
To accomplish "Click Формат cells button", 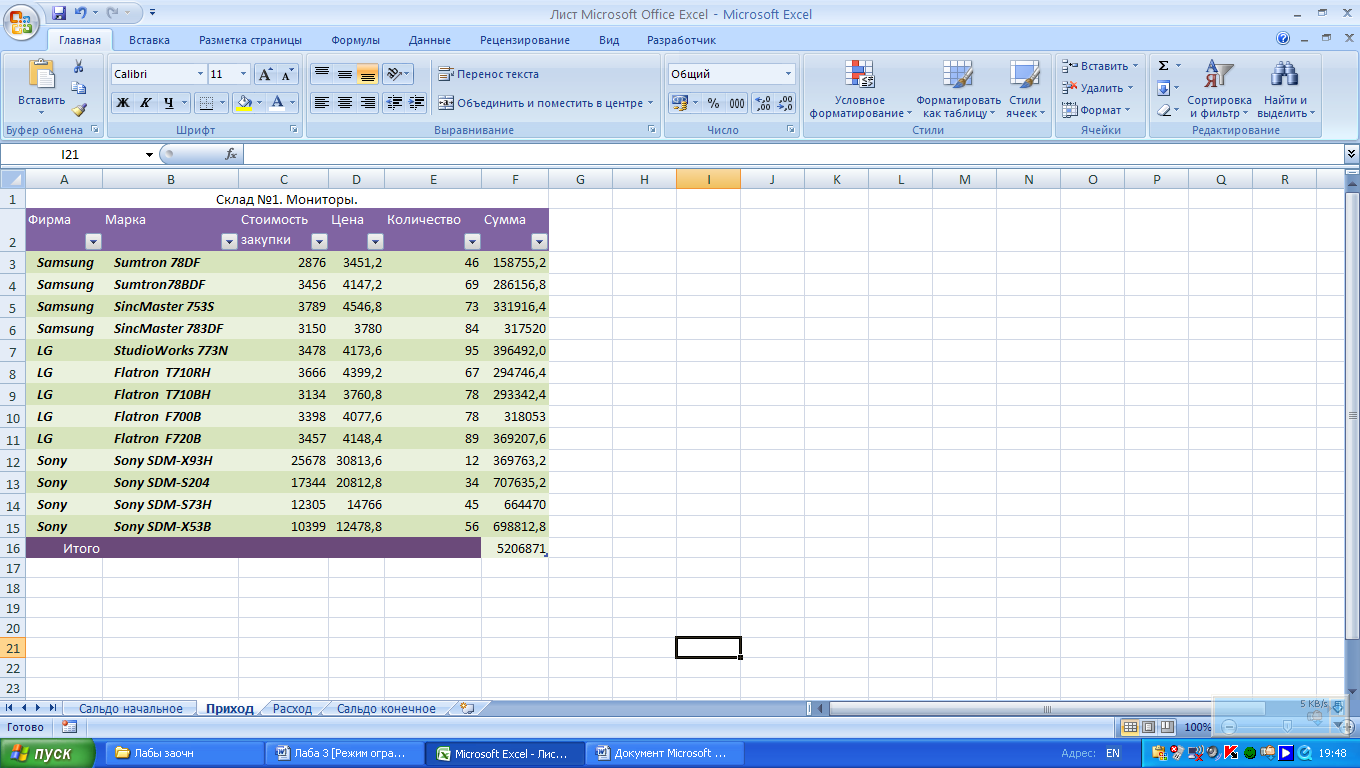I will pos(1096,110).
